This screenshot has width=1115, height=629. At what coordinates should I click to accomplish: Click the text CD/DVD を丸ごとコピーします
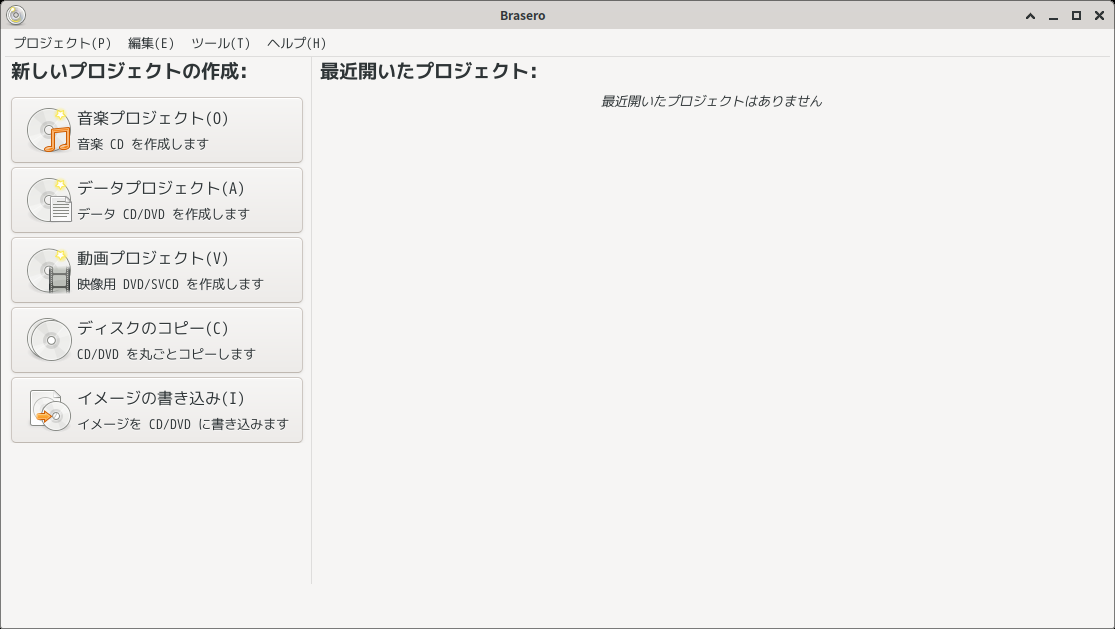[166, 354]
